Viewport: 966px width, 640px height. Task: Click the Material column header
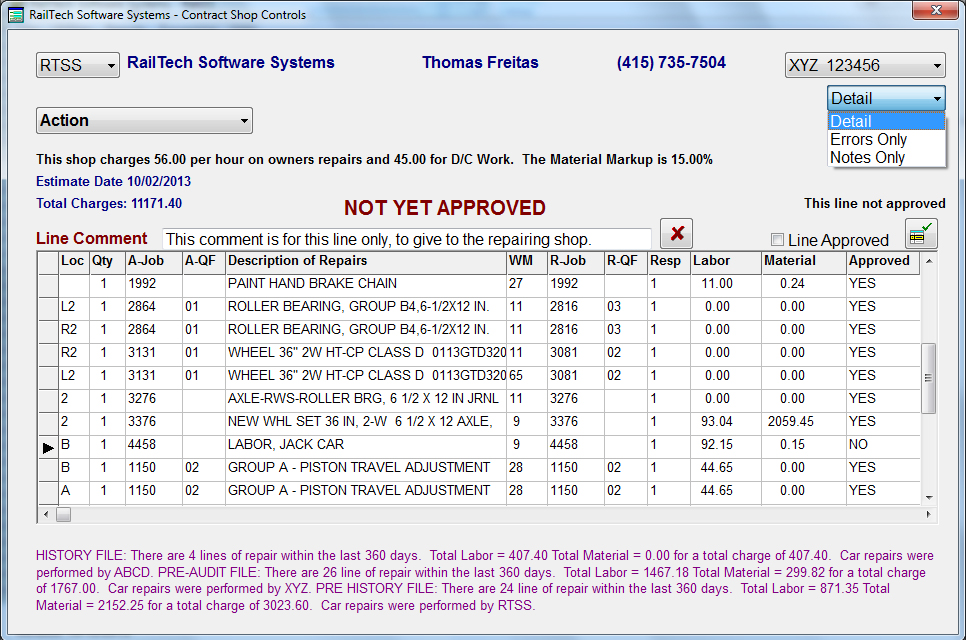tap(804, 261)
